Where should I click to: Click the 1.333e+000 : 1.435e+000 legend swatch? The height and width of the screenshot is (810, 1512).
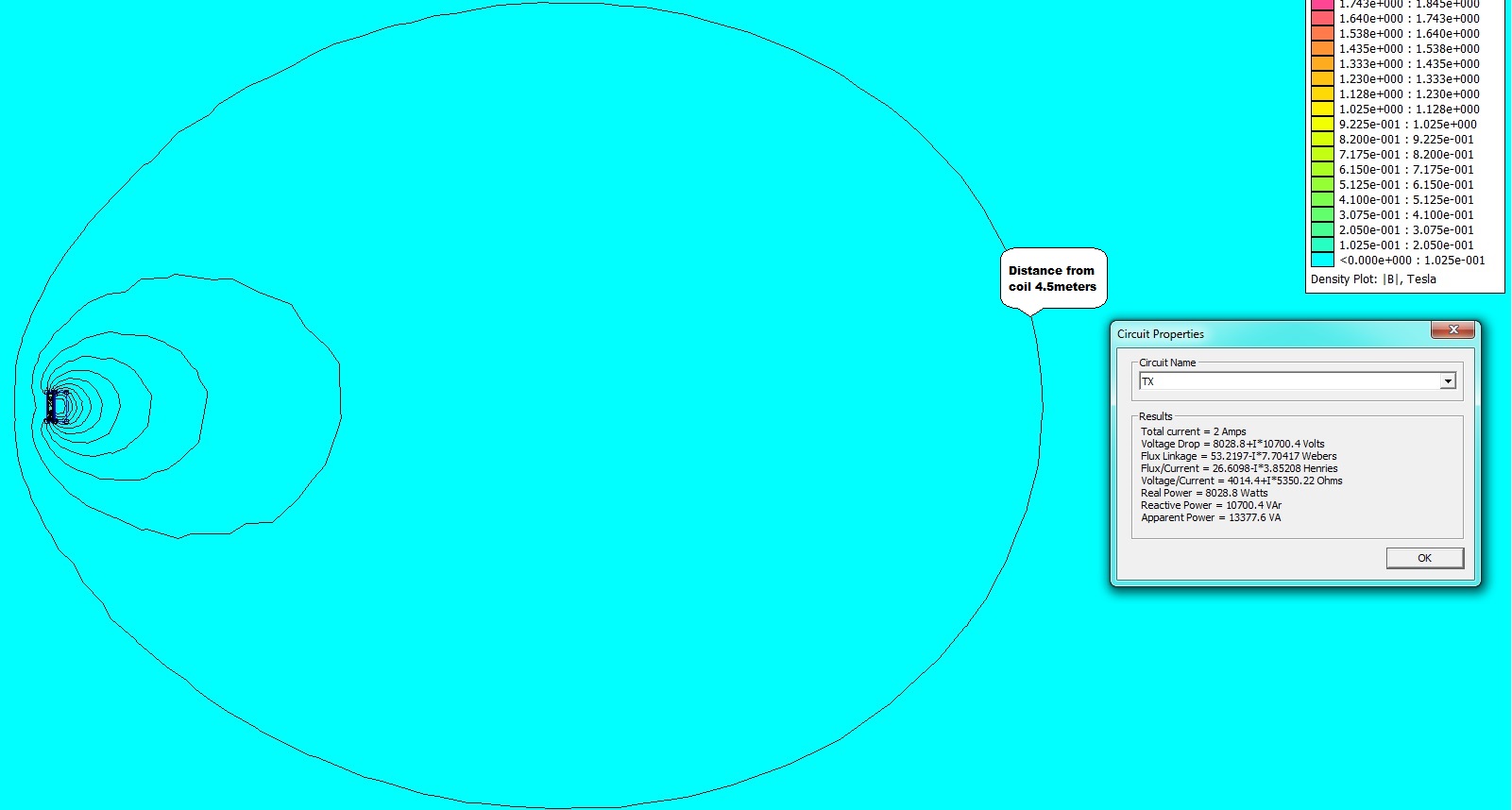click(1322, 63)
